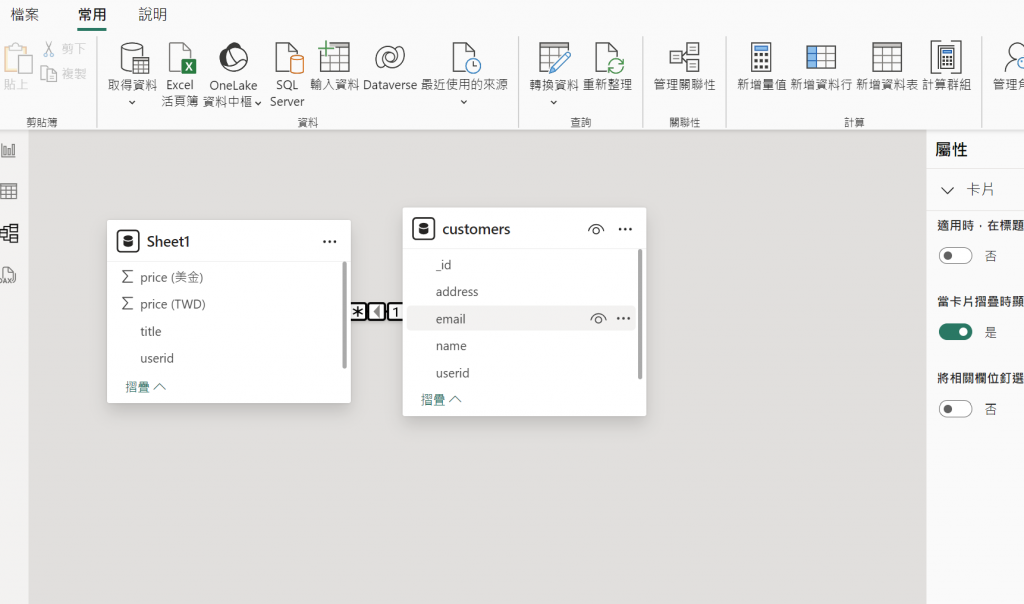This screenshot has width=1024, height=604.
Task: Click 新增資料表 new table icon
Action: click(x=887, y=57)
